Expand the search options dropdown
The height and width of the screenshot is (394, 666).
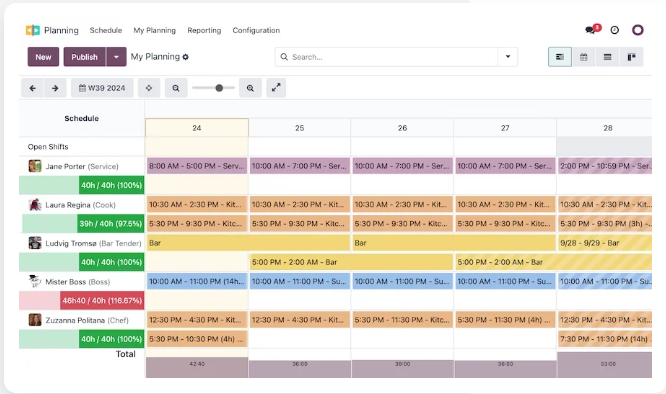coord(508,57)
